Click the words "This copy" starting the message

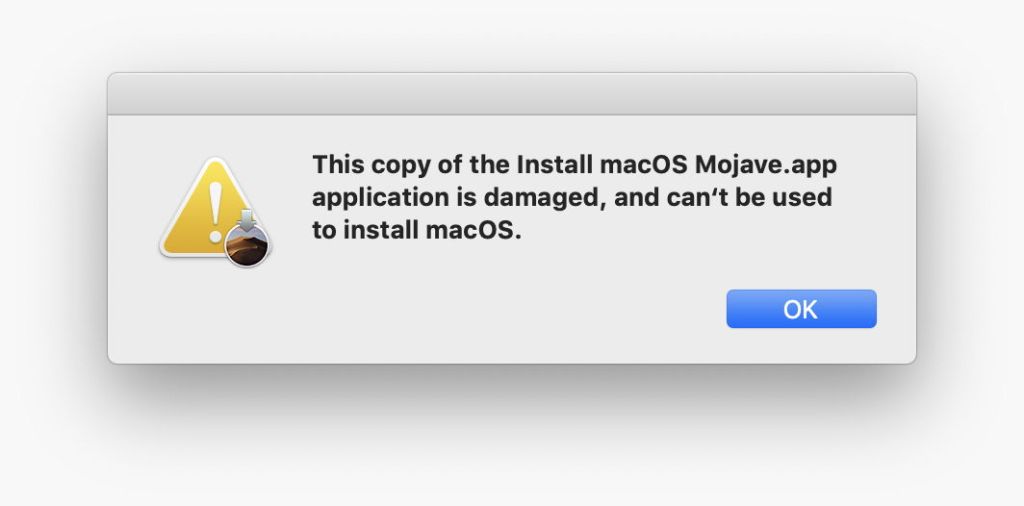coord(364,164)
